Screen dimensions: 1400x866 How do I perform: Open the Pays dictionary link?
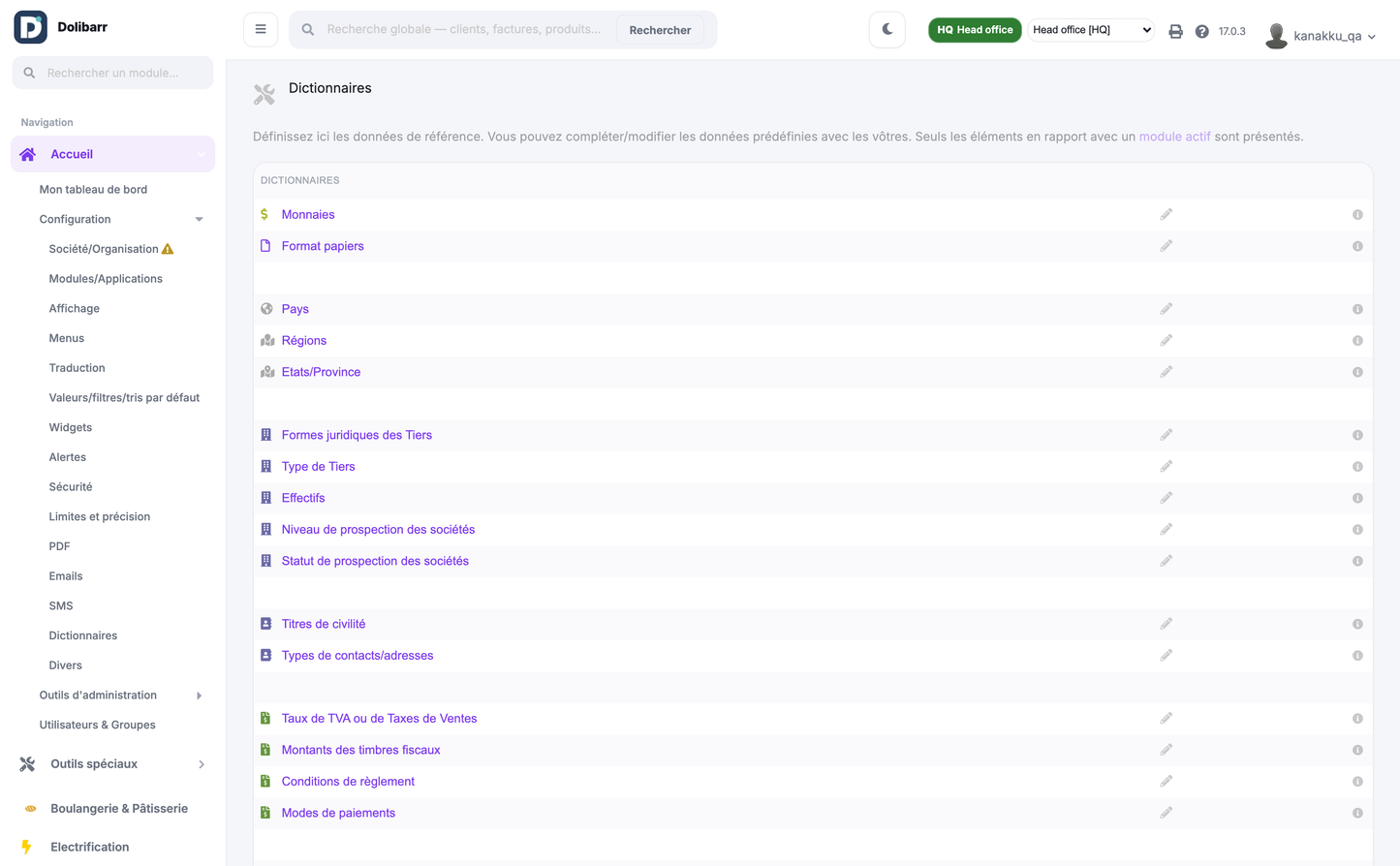click(x=296, y=309)
